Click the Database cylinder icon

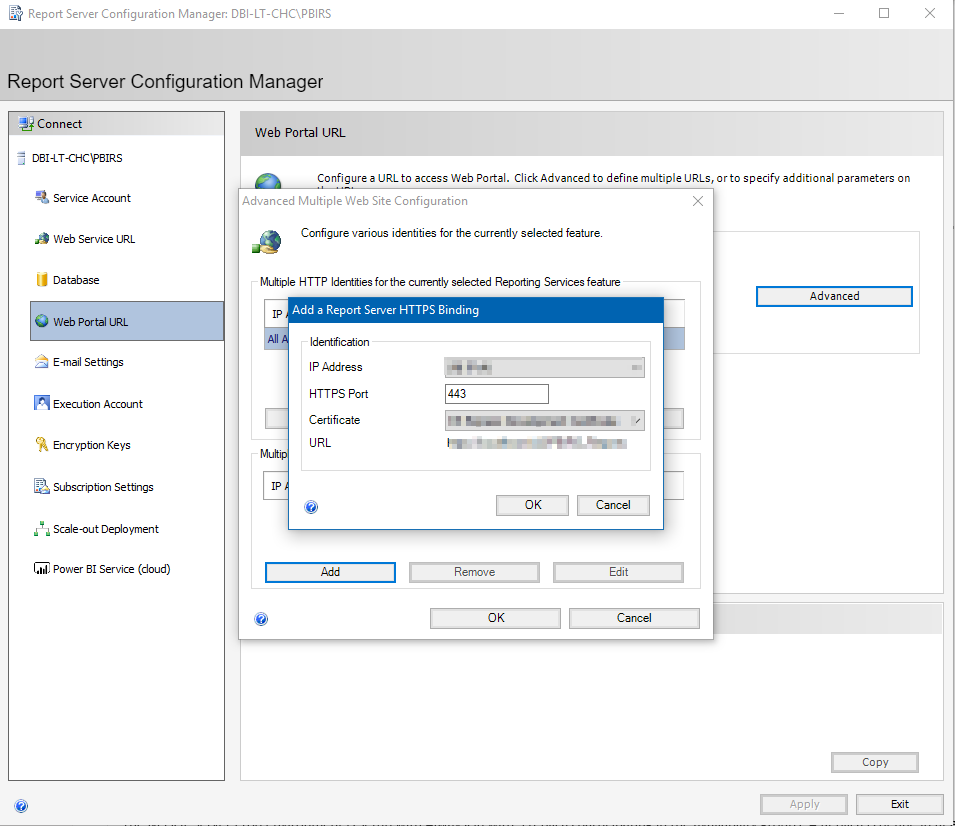pyautogui.click(x=41, y=280)
